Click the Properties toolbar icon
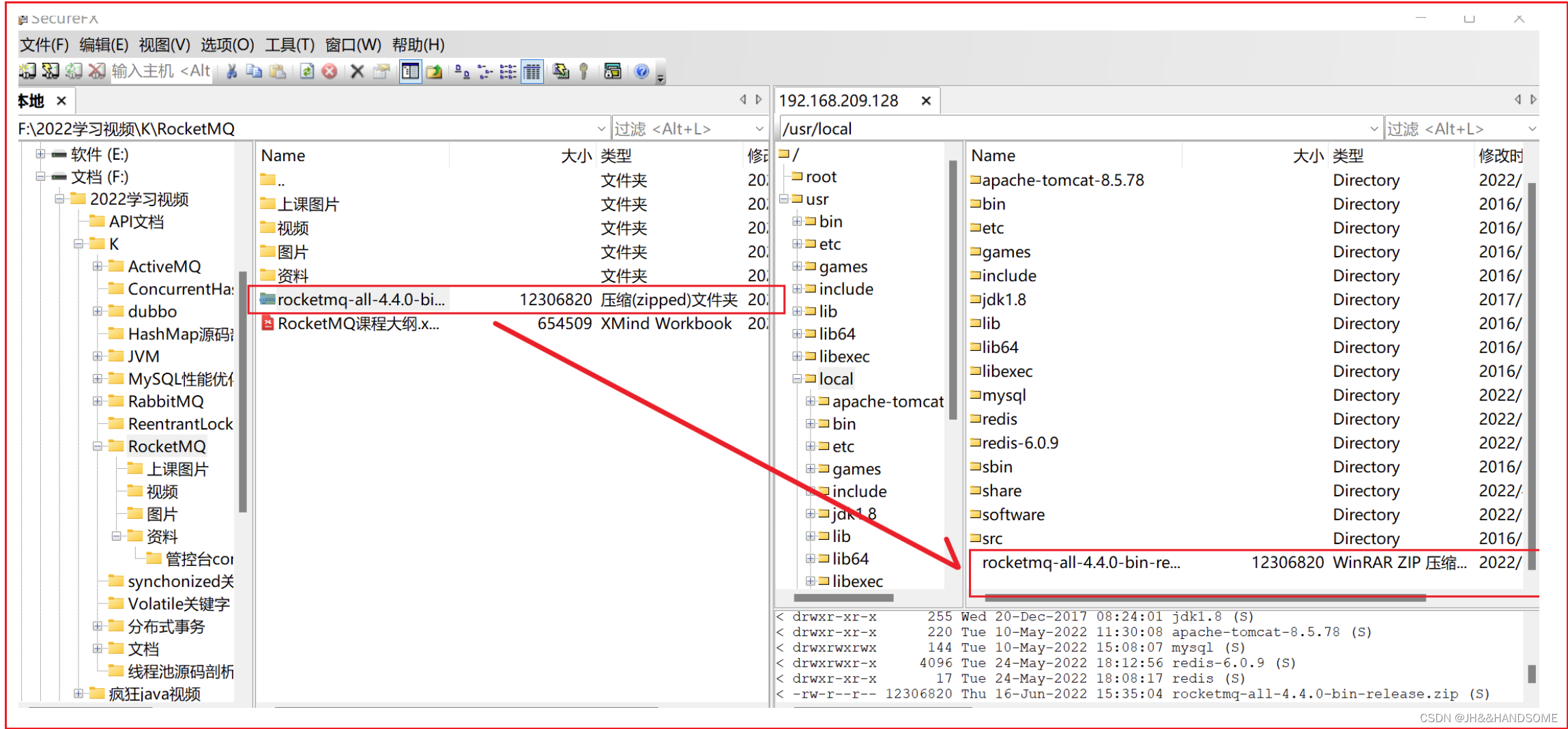The height and width of the screenshot is (729, 1568). [381, 71]
